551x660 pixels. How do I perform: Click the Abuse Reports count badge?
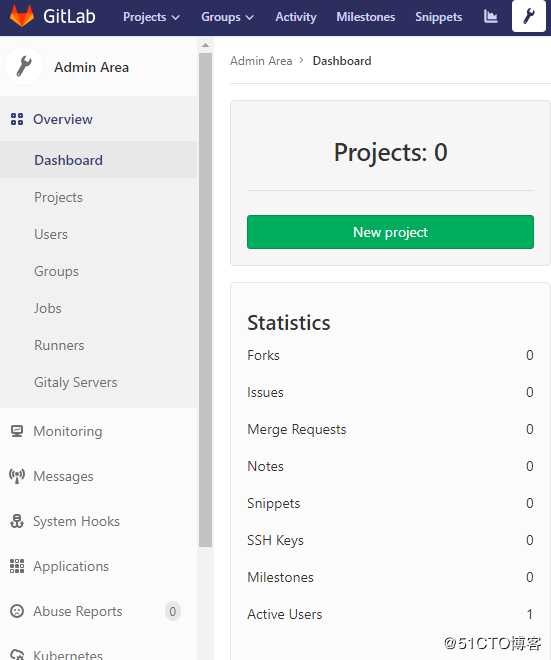point(173,611)
